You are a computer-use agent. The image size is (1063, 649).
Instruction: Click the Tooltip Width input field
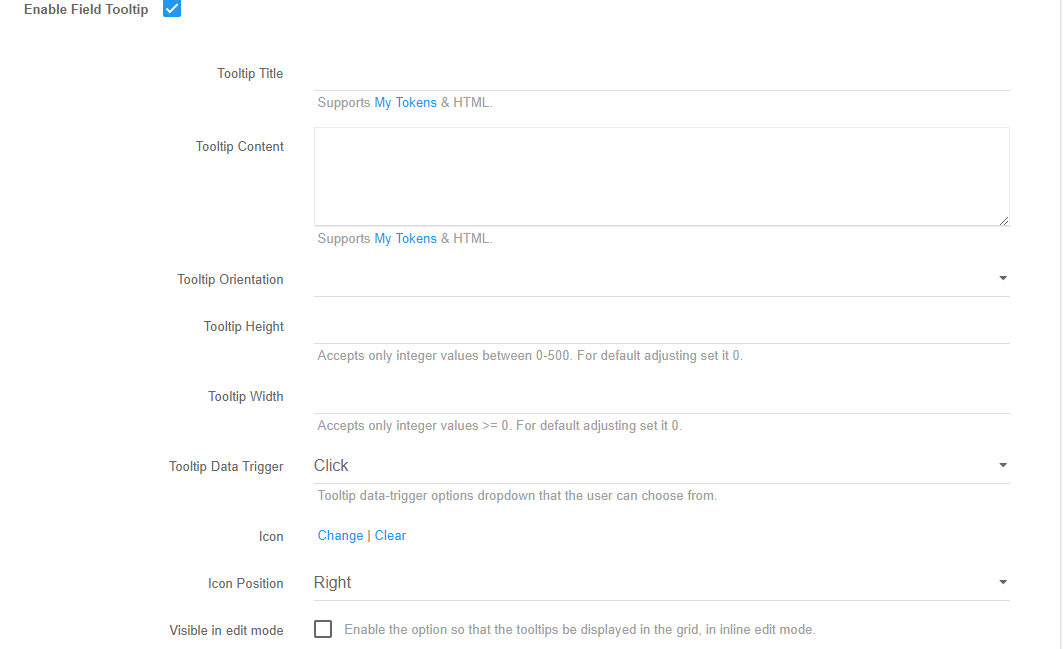(660, 396)
